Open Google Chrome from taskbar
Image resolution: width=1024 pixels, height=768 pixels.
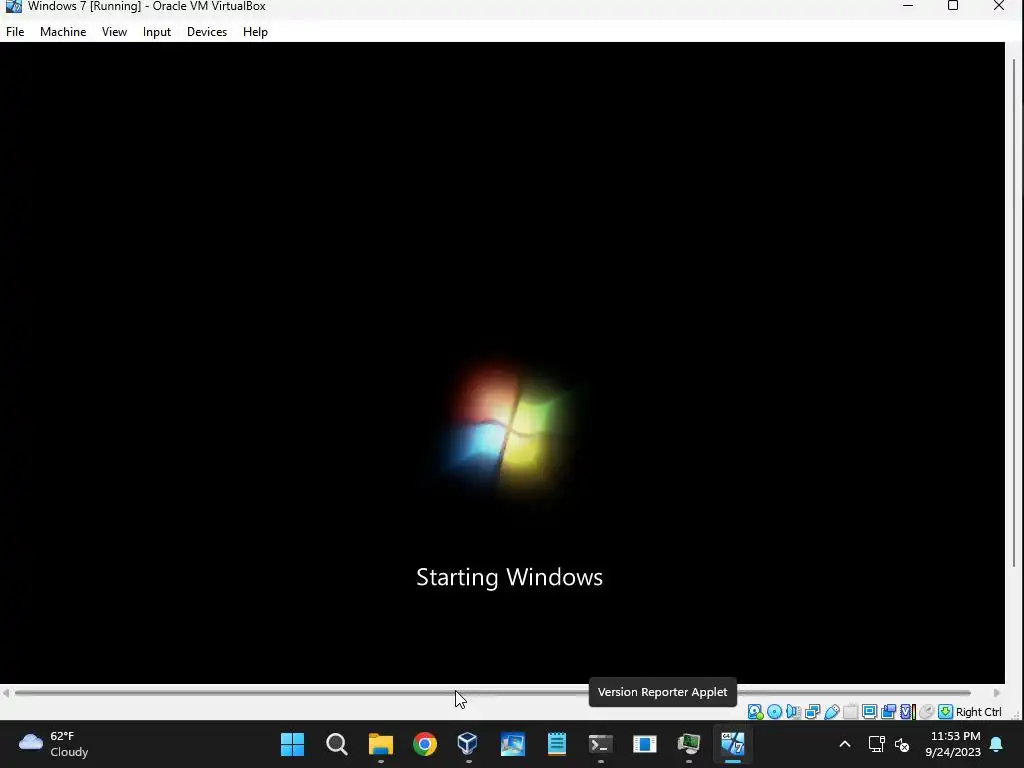coord(424,744)
